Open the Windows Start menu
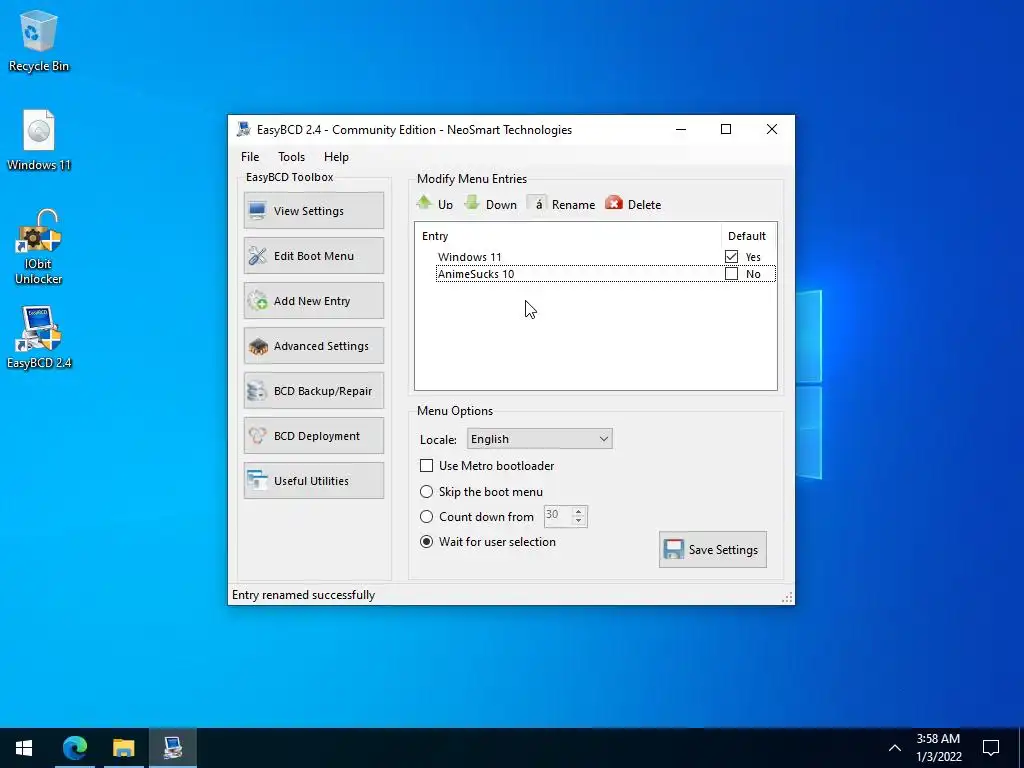This screenshot has height=768, width=1024. tap(24, 748)
